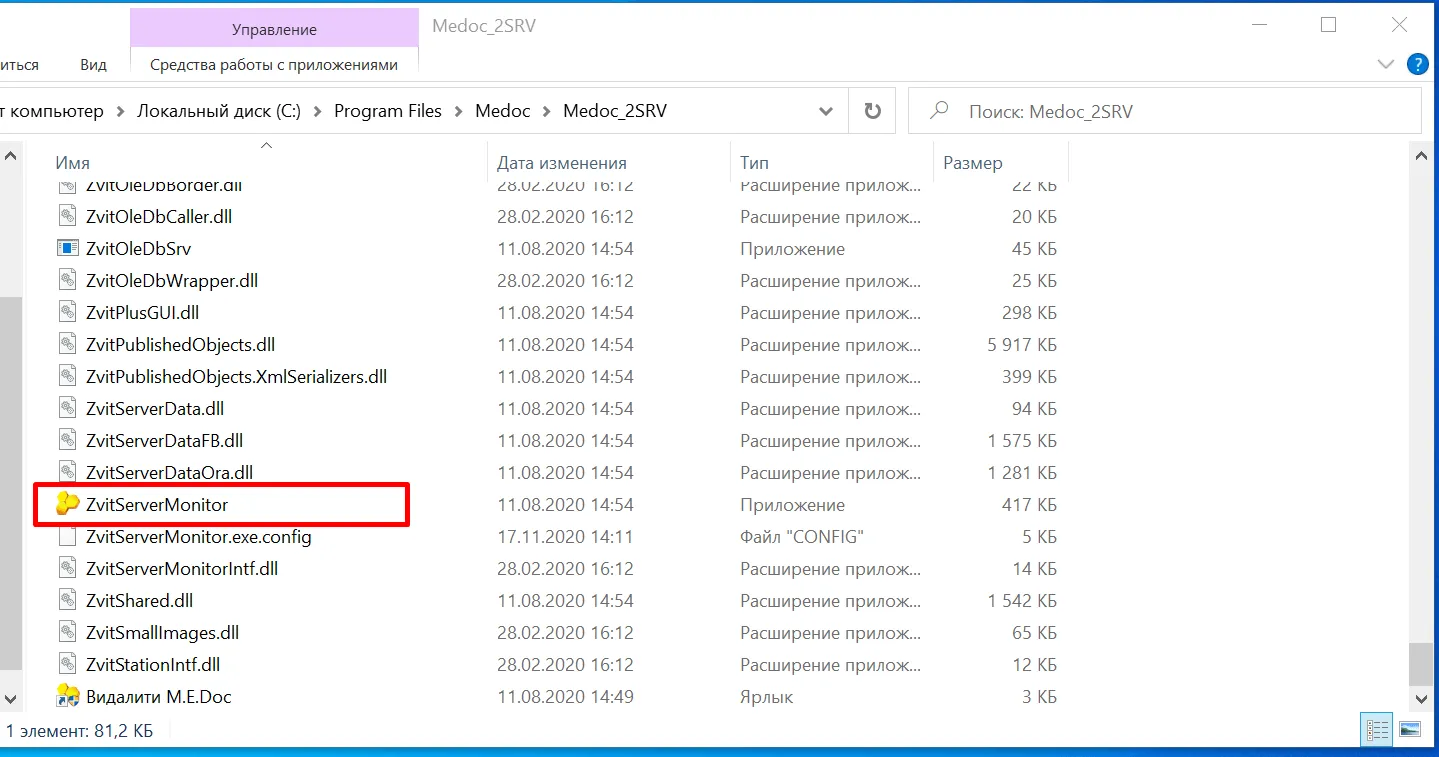Go to Program Files in the address bar
The width and height of the screenshot is (1439, 757).
pyautogui.click(x=388, y=111)
